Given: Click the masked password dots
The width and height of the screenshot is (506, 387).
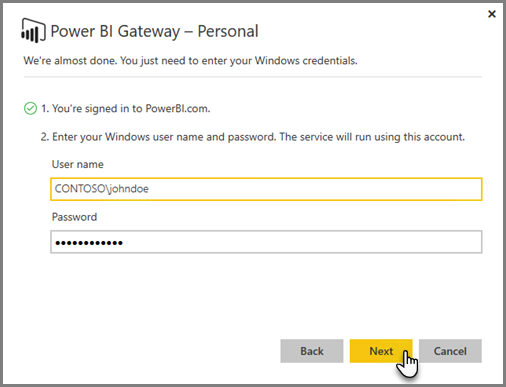Looking at the screenshot, I should [x=89, y=243].
